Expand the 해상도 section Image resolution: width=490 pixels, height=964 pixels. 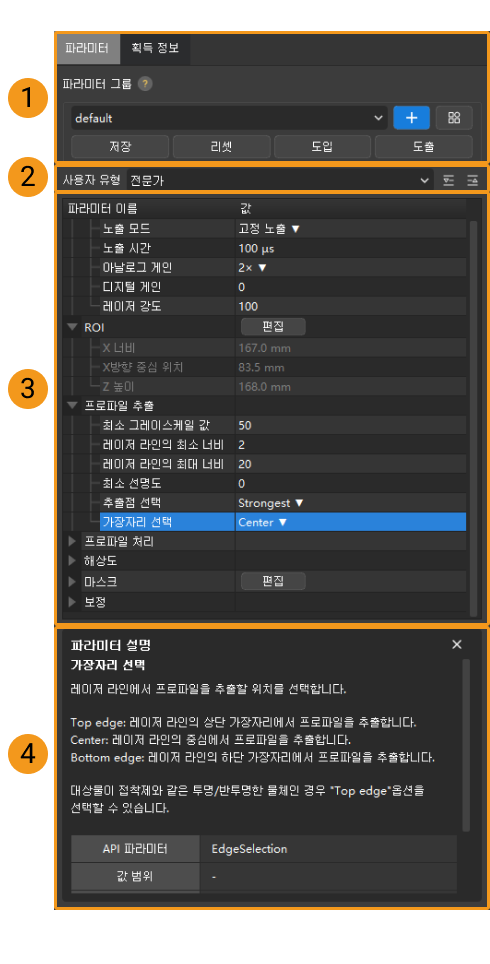pos(73,561)
